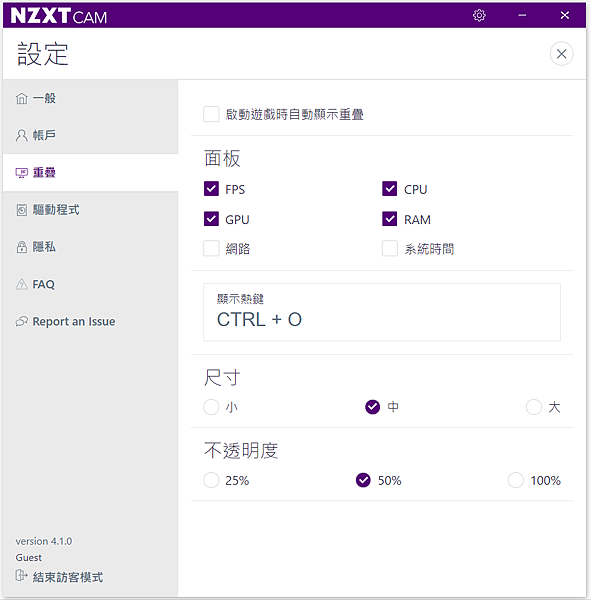Open the FAQ section
The height and width of the screenshot is (600, 591).
click(x=90, y=284)
